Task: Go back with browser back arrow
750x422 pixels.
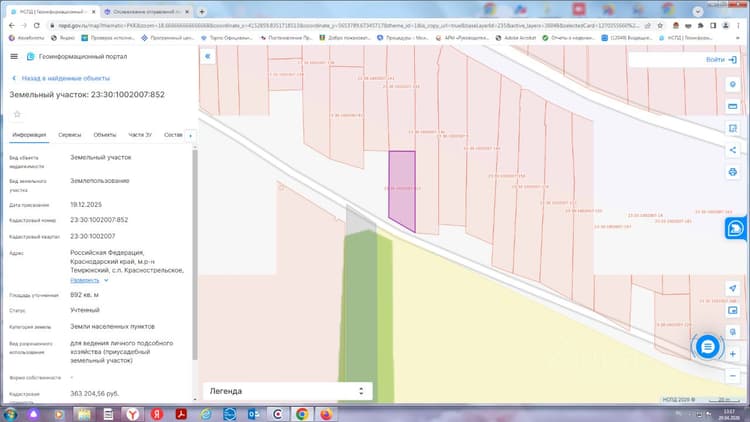Action: (x=12, y=25)
